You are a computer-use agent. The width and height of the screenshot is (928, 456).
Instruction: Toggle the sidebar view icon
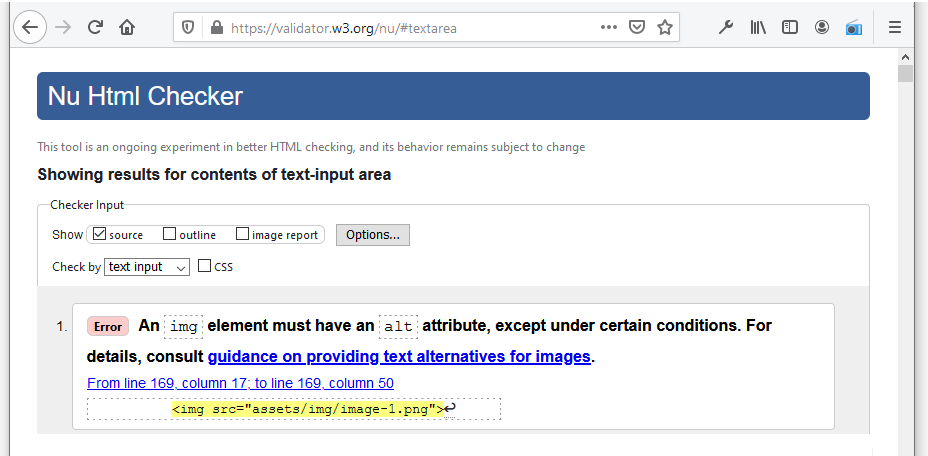coord(790,28)
